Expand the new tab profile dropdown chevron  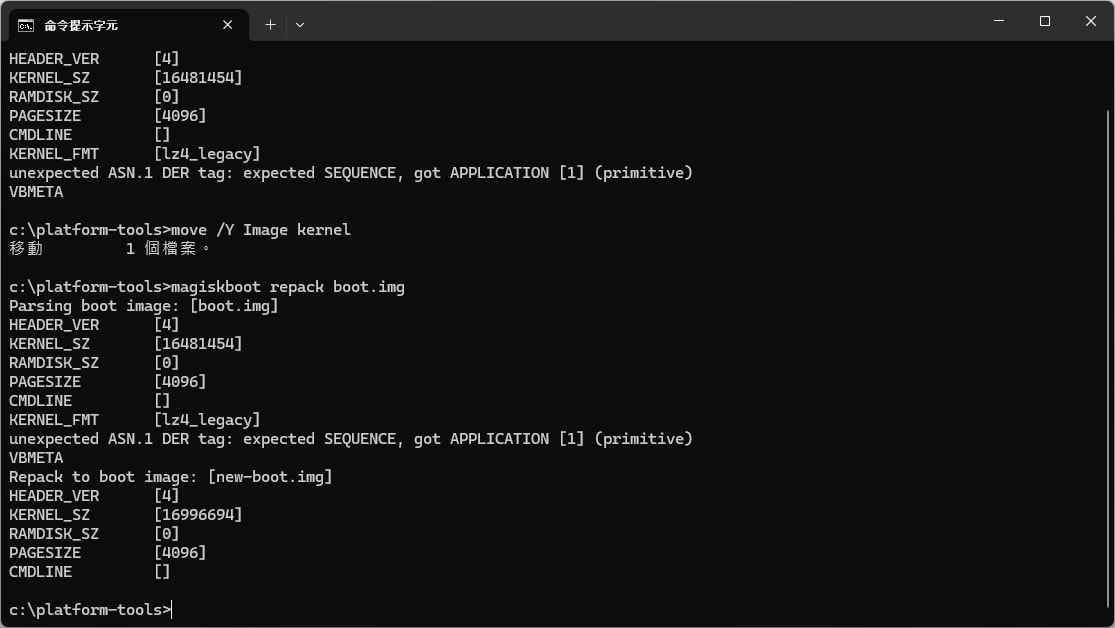click(x=300, y=25)
